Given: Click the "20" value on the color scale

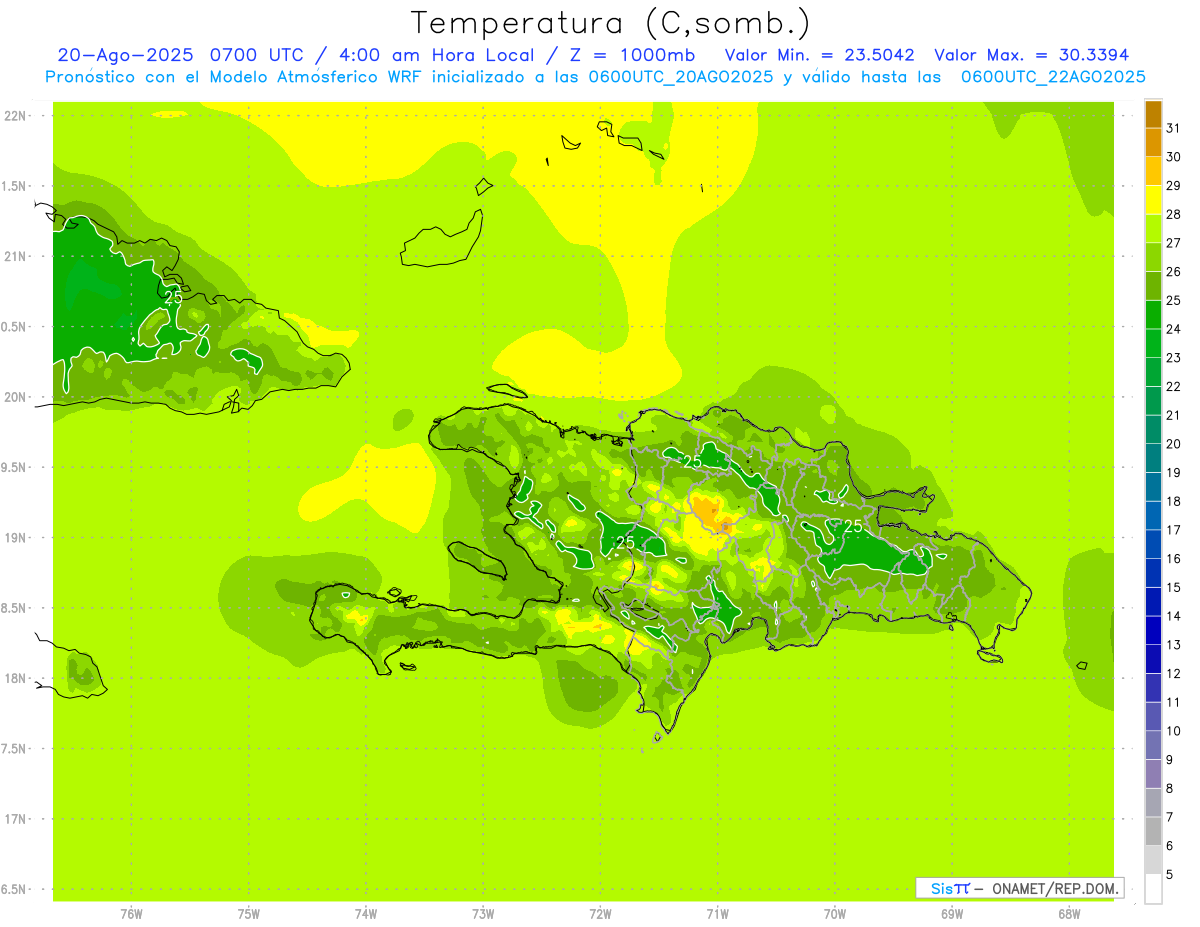Looking at the screenshot, I should pyautogui.click(x=1174, y=444).
